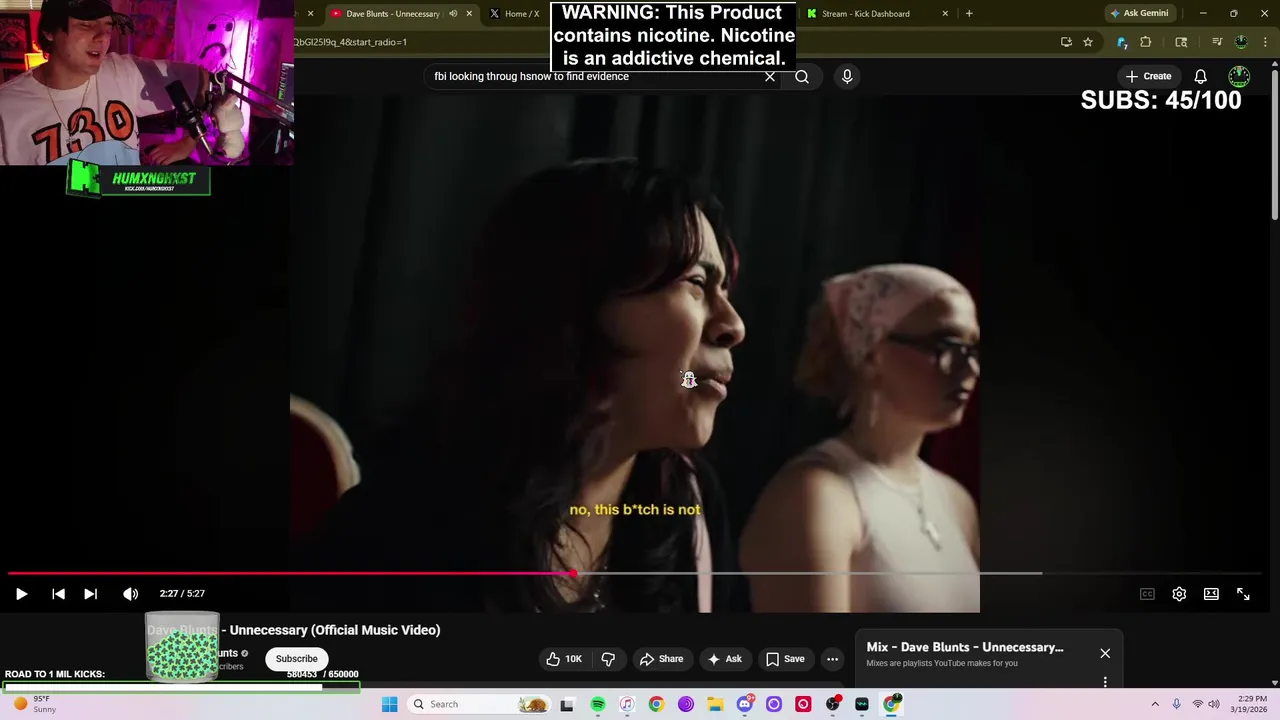Open OBS Studio from taskbar
Image resolution: width=1280 pixels, height=720 pixels.
pos(832,704)
